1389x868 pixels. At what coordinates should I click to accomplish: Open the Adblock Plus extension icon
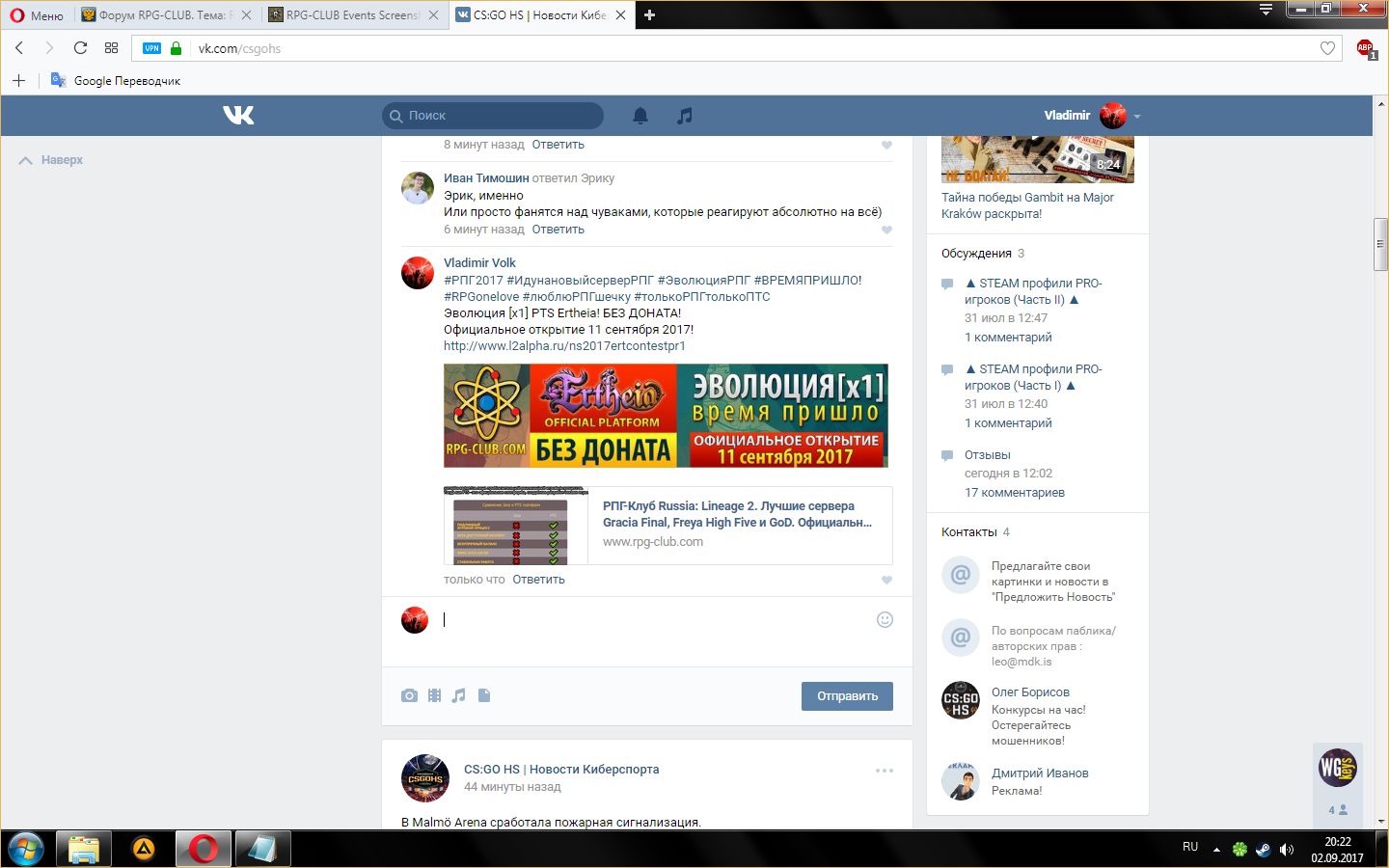[x=1366, y=48]
